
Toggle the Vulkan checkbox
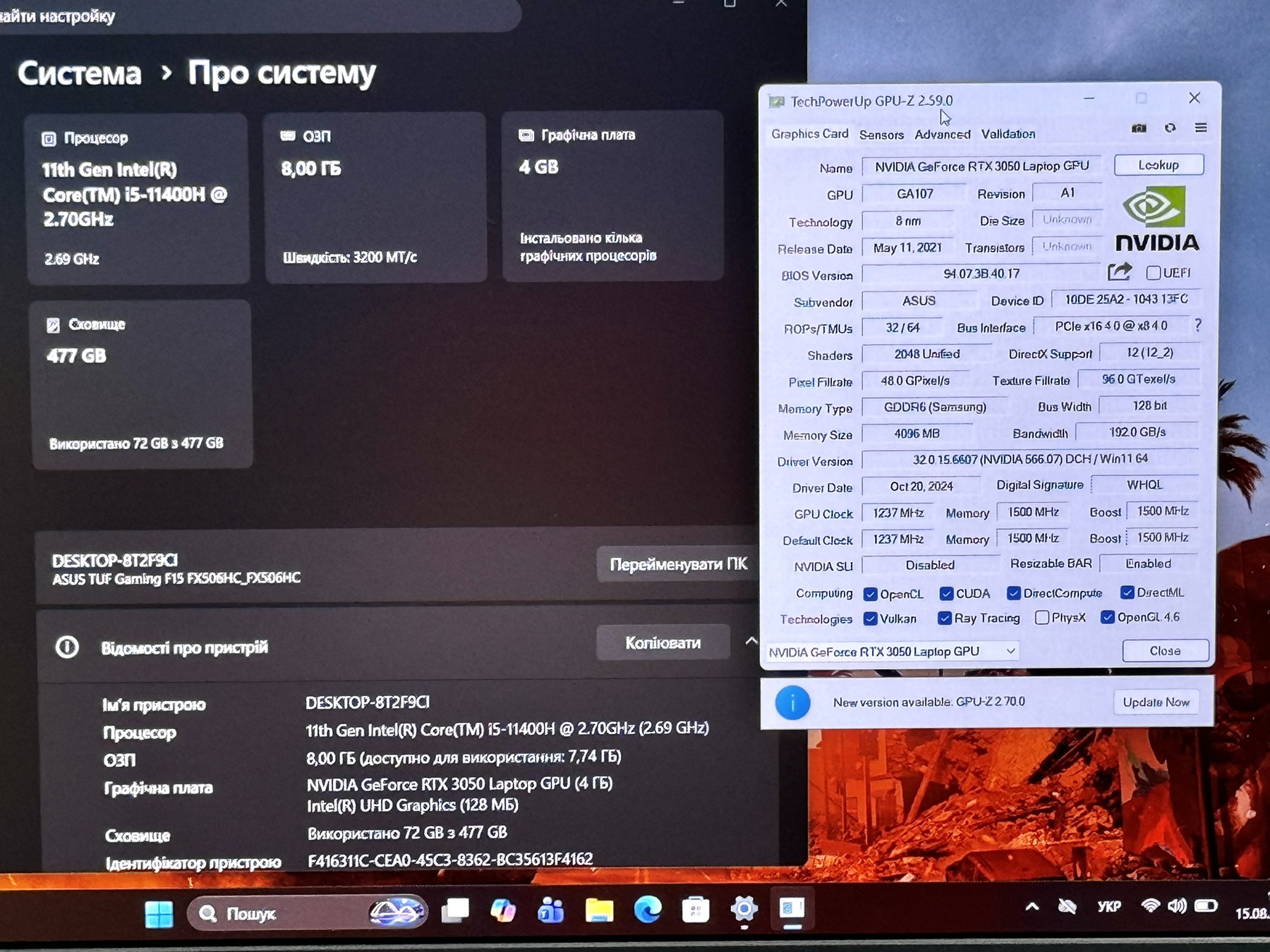tap(871, 619)
